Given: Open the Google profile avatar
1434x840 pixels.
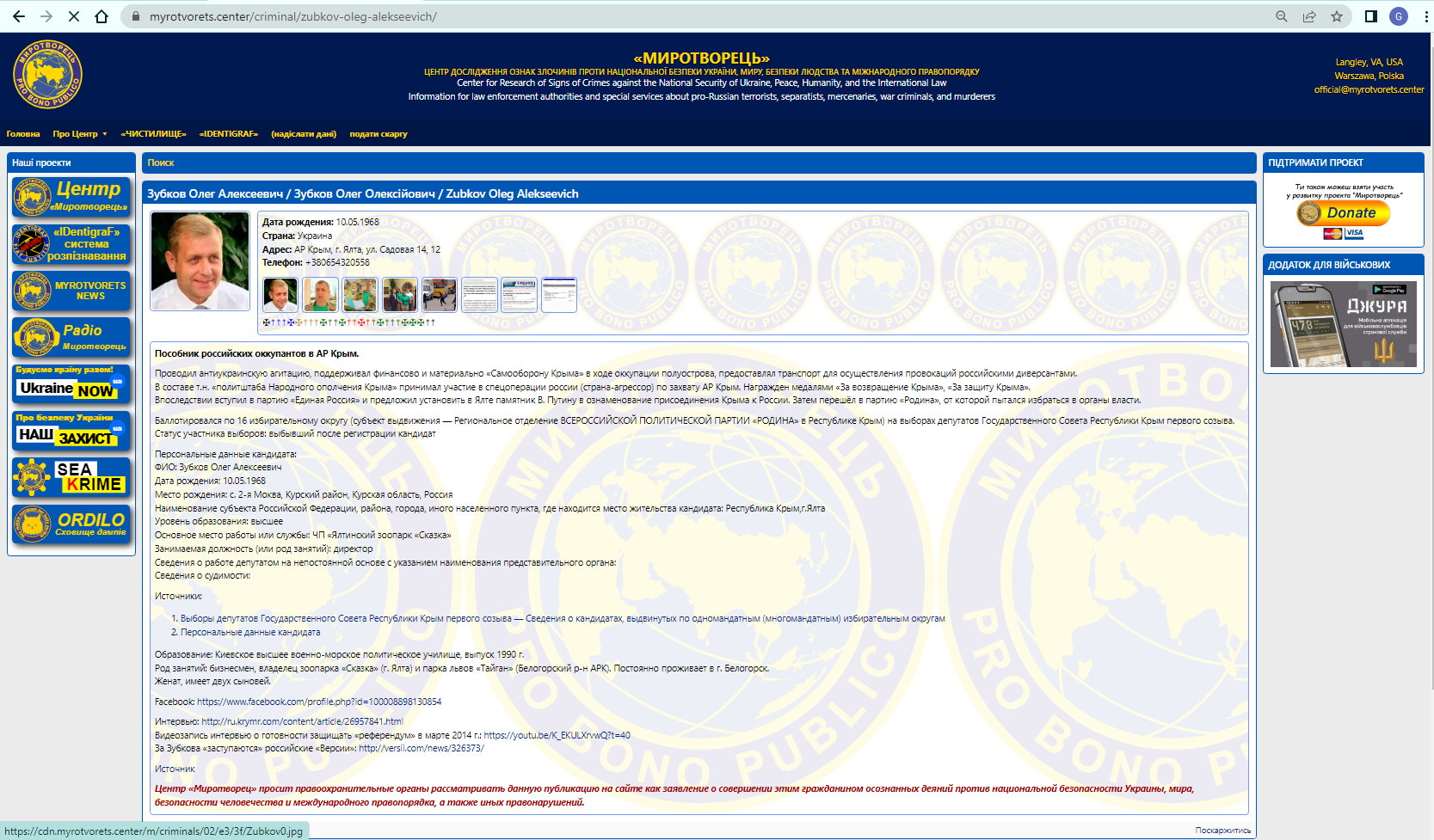Looking at the screenshot, I should tap(1399, 16).
